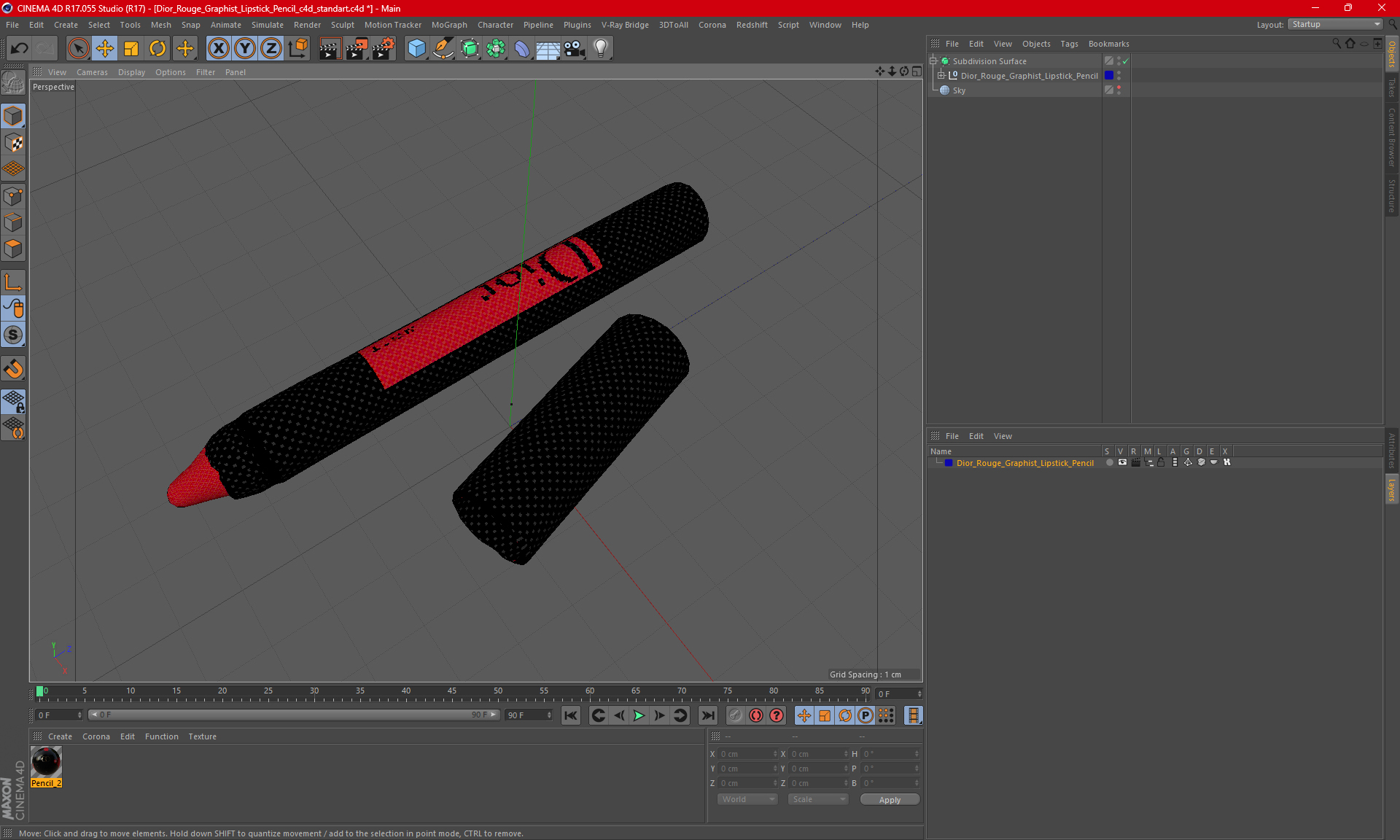Open the Deformer objects palette
This screenshot has width=1400, height=840.
(x=522, y=49)
